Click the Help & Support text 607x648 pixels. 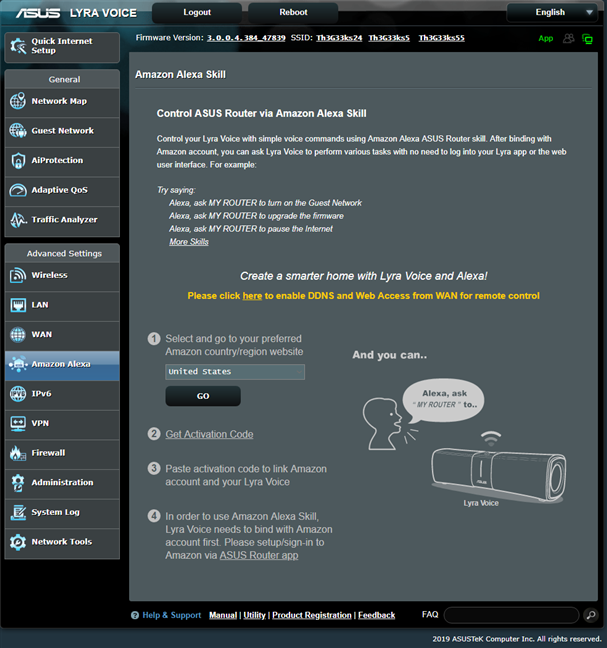(x=171, y=615)
